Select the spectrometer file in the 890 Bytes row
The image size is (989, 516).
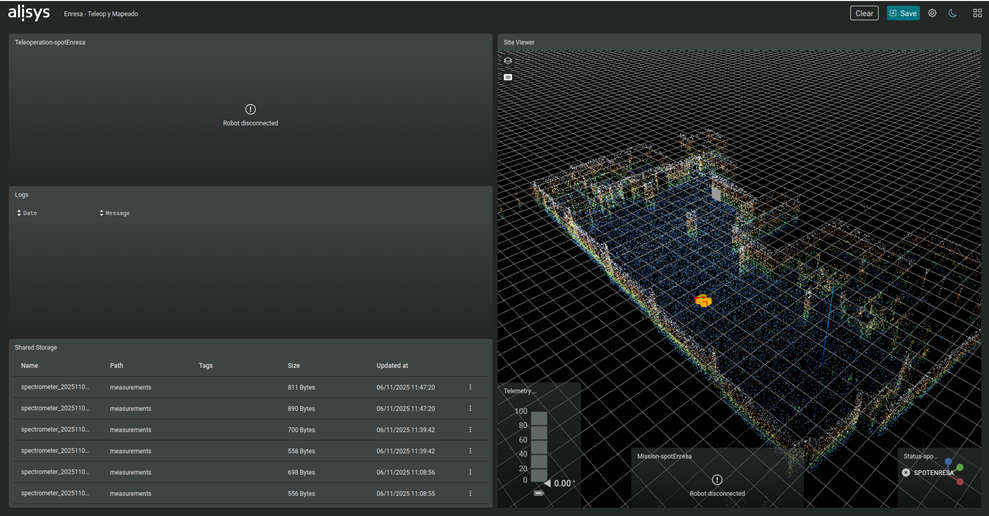pyautogui.click(x=55, y=409)
